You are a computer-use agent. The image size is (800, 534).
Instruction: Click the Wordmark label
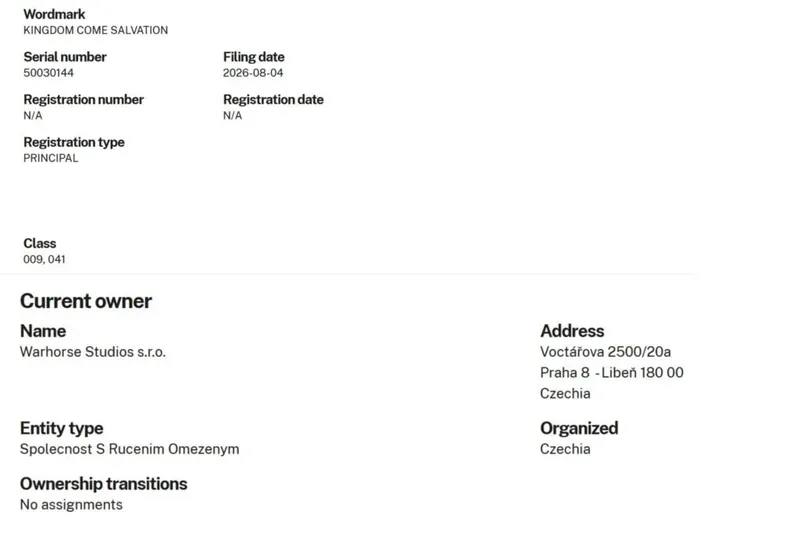coord(55,14)
